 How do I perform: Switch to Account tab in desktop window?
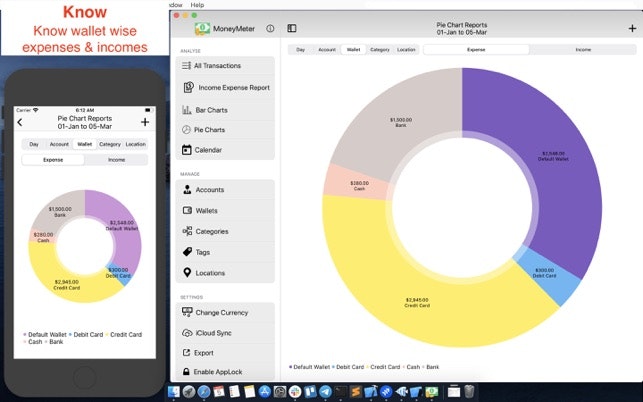tap(327, 50)
